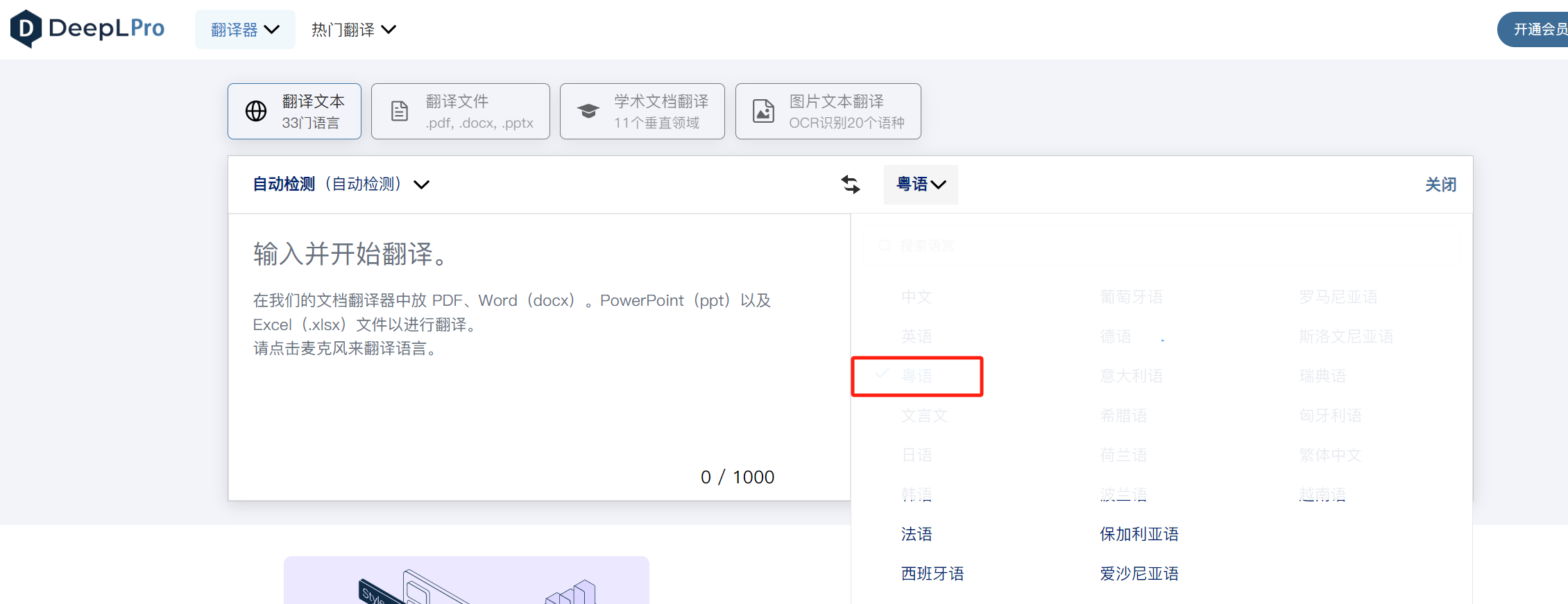
Task: Select 意大利语 as target language
Action: [1132, 376]
